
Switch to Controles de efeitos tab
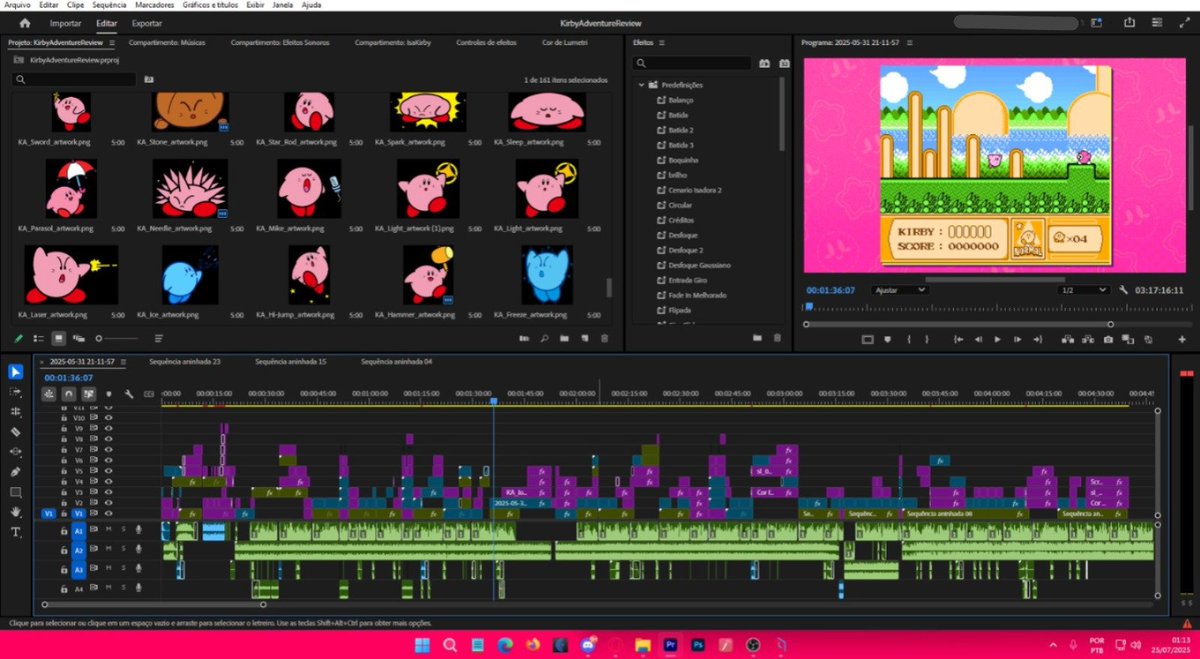pyautogui.click(x=486, y=43)
